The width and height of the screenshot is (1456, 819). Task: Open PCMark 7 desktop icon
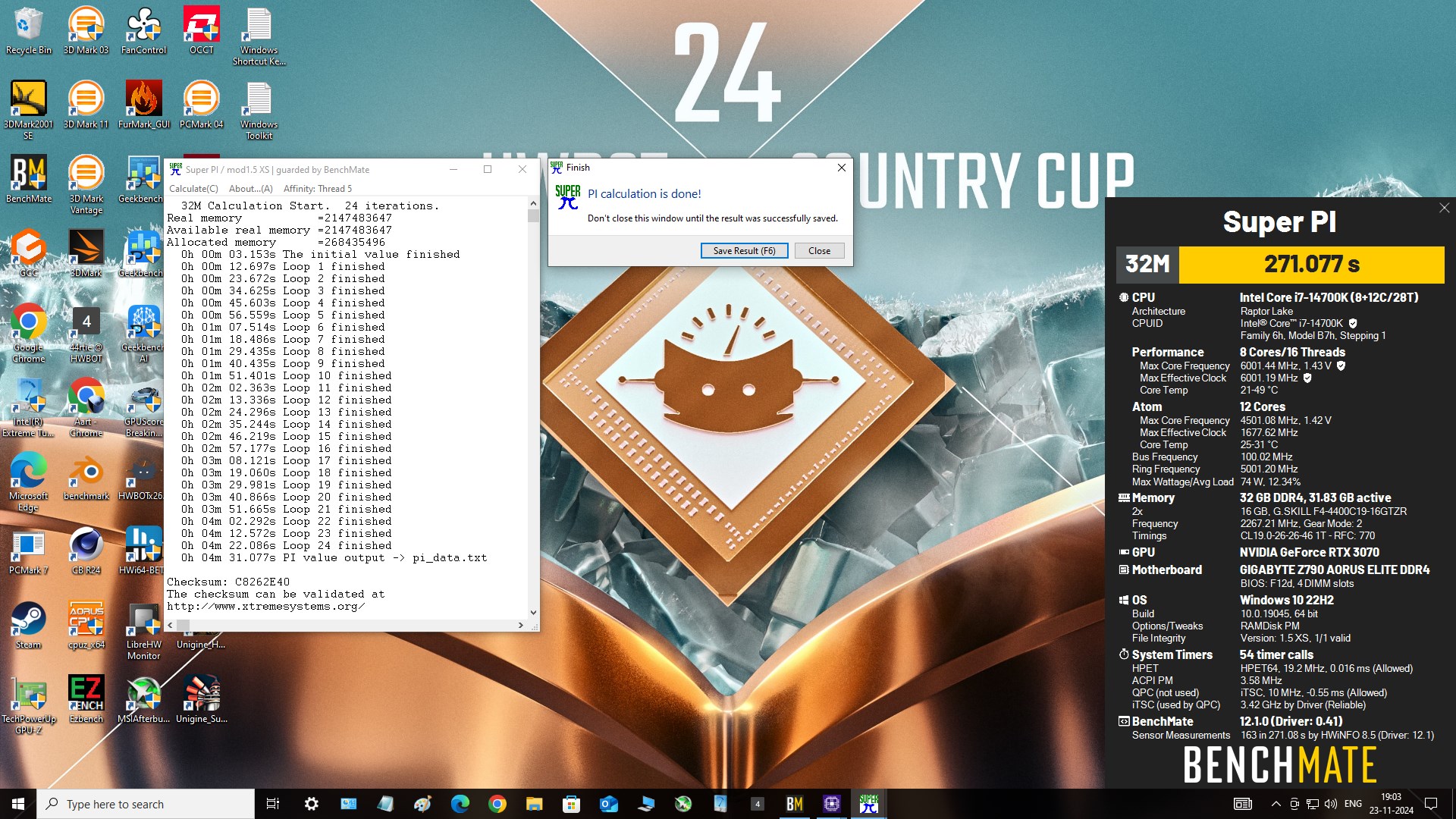28,551
